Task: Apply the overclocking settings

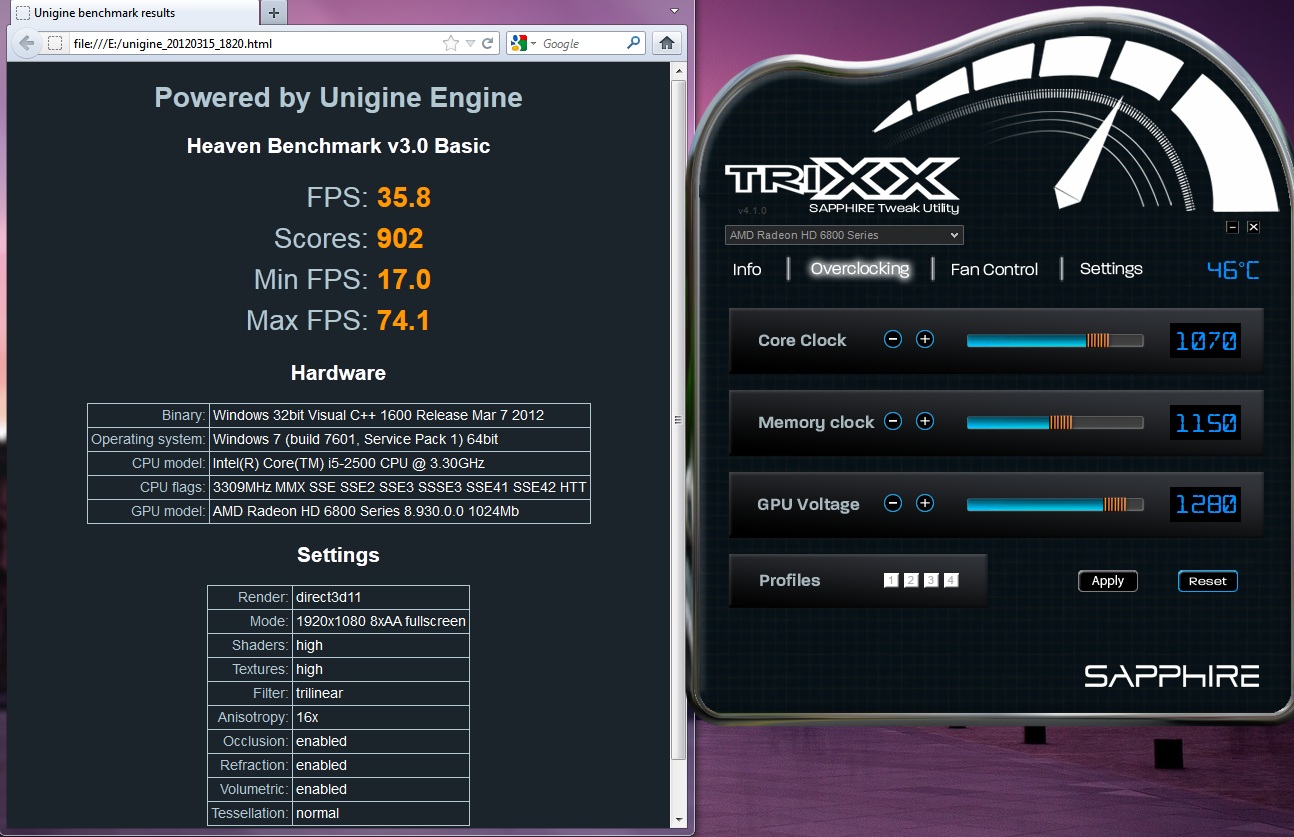Action: click(1108, 581)
